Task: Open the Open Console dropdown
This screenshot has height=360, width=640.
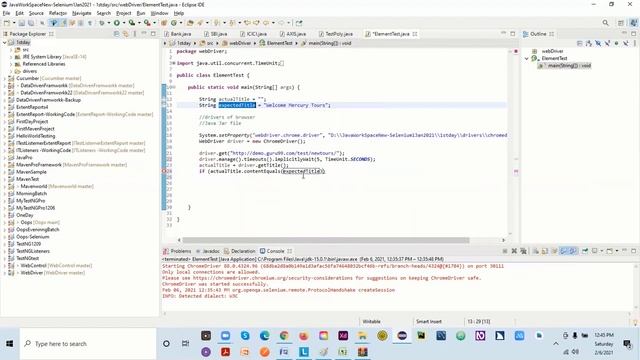Action: point(617,251)
